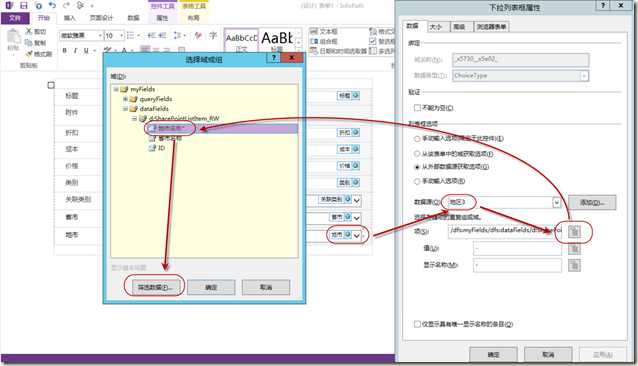Click the help question mark in the select field dialog
Image resolution: width=638 pixels, height=366 pixels.
[x=274, y=57]
